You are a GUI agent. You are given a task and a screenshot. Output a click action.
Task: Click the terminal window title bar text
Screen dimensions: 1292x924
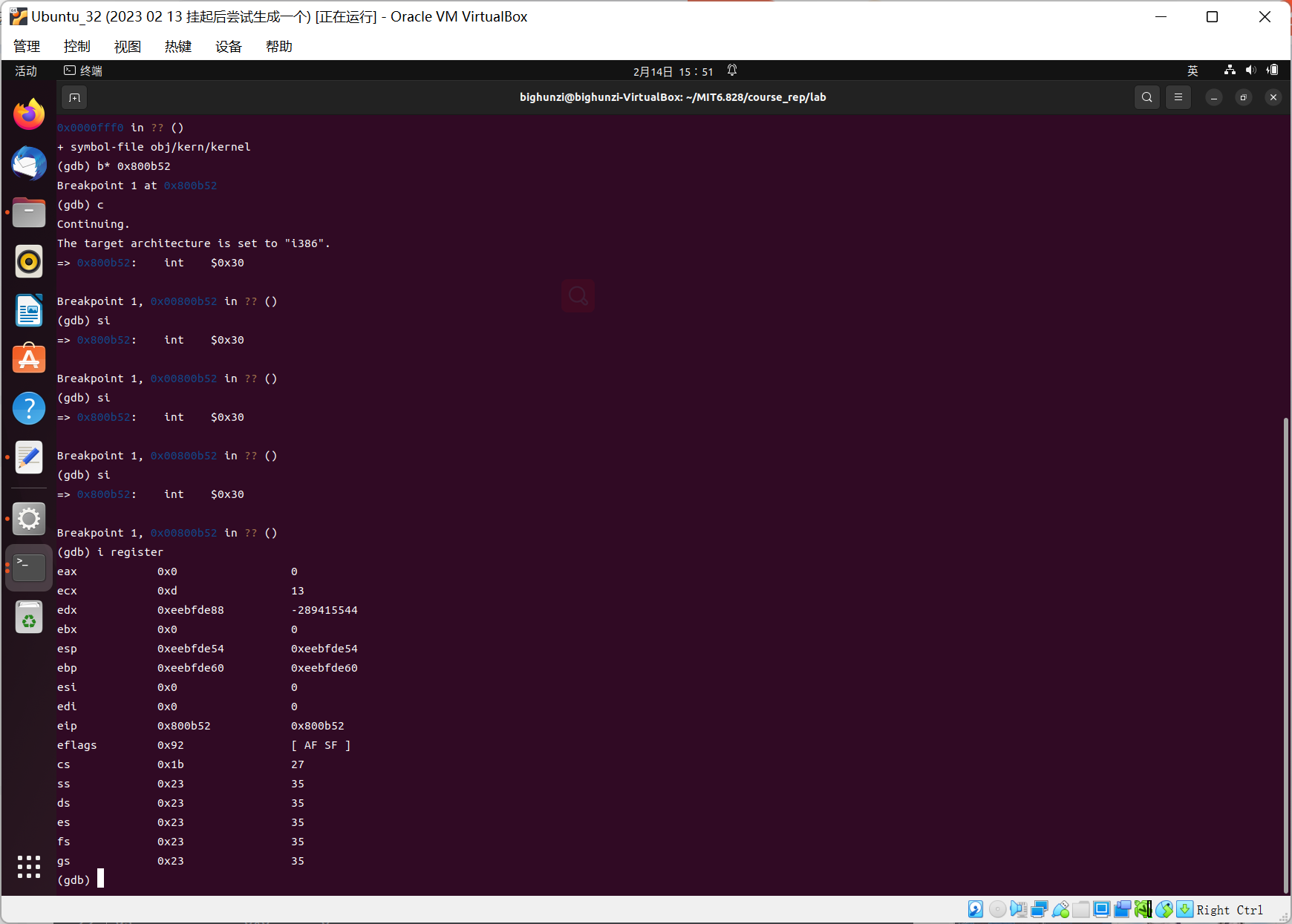tap(673, 97)
